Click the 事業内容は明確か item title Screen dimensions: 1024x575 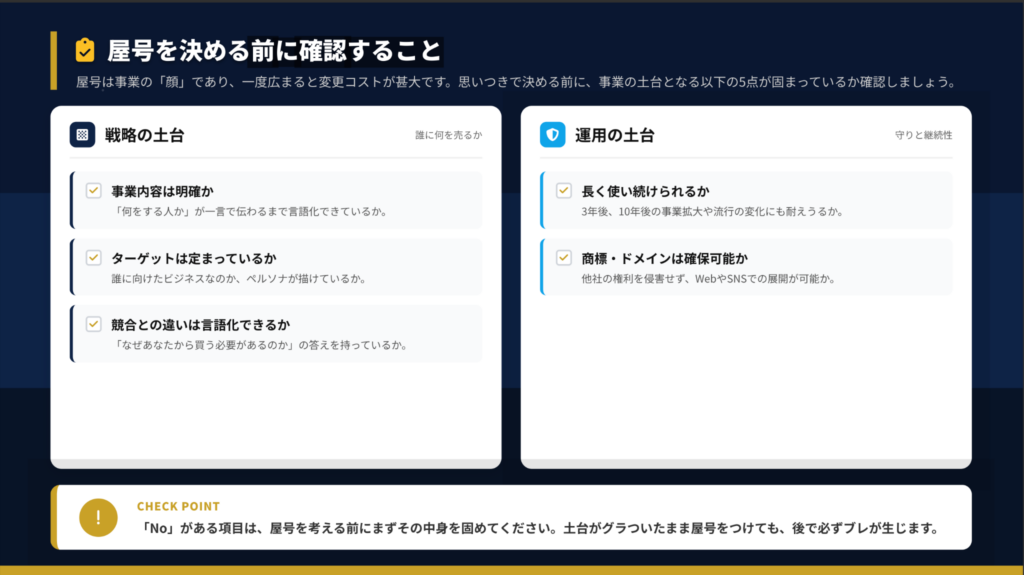pyautogui.click(x=163, y=191)
